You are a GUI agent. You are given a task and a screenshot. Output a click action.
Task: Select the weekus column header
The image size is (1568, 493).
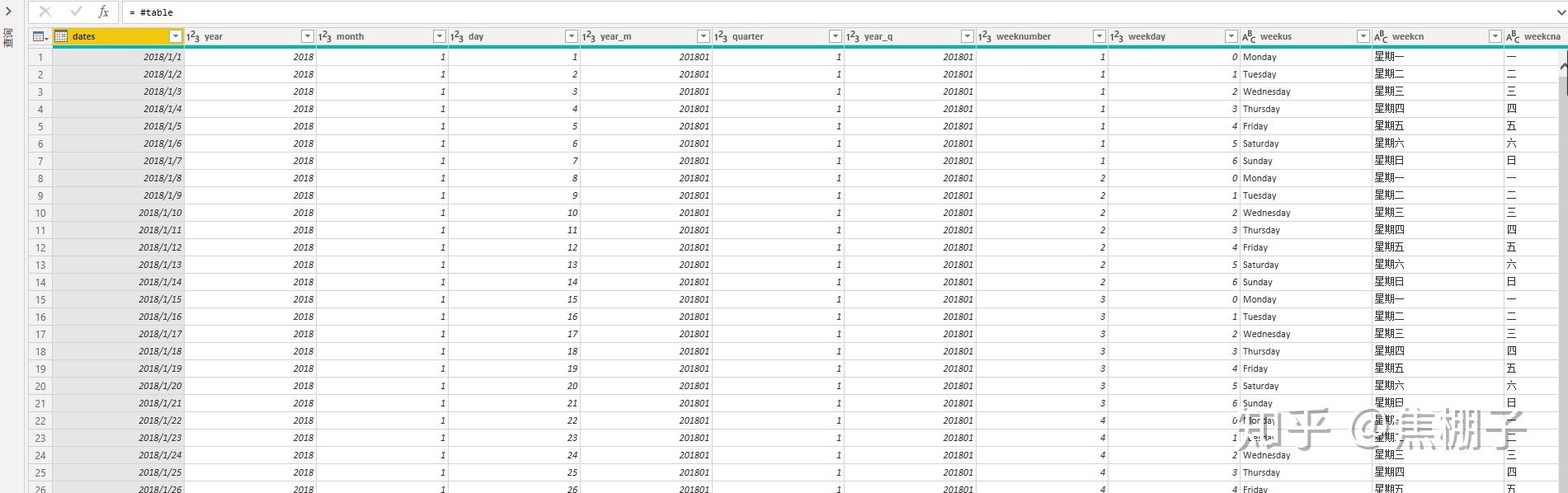[x=1306, y=36]
